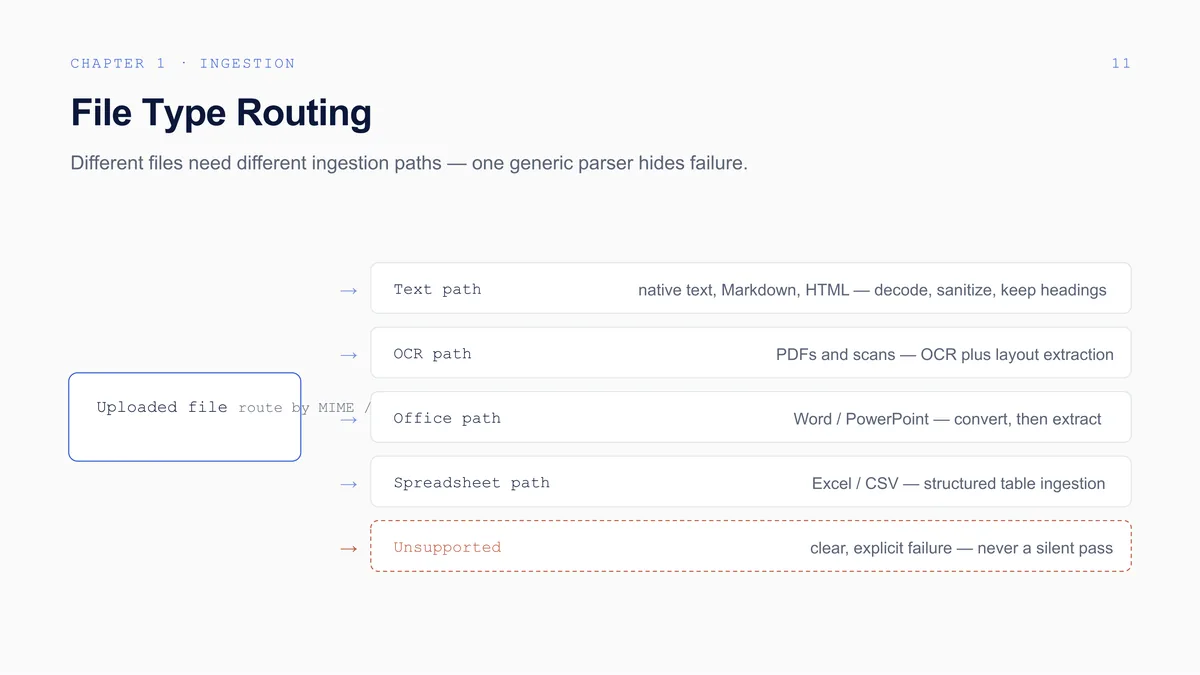Click the red arrow beside Unsupported

pyautogui.click(x=348, y=549)
